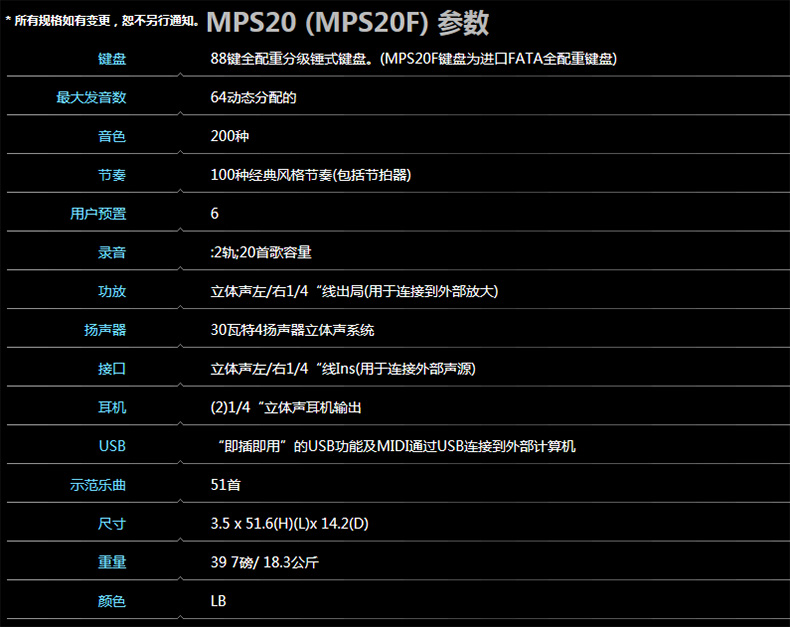This screenshot has height=627, width=790.
Task: Click "线Ins(用于连接外部声源)" value text
Action: [399, 369]
